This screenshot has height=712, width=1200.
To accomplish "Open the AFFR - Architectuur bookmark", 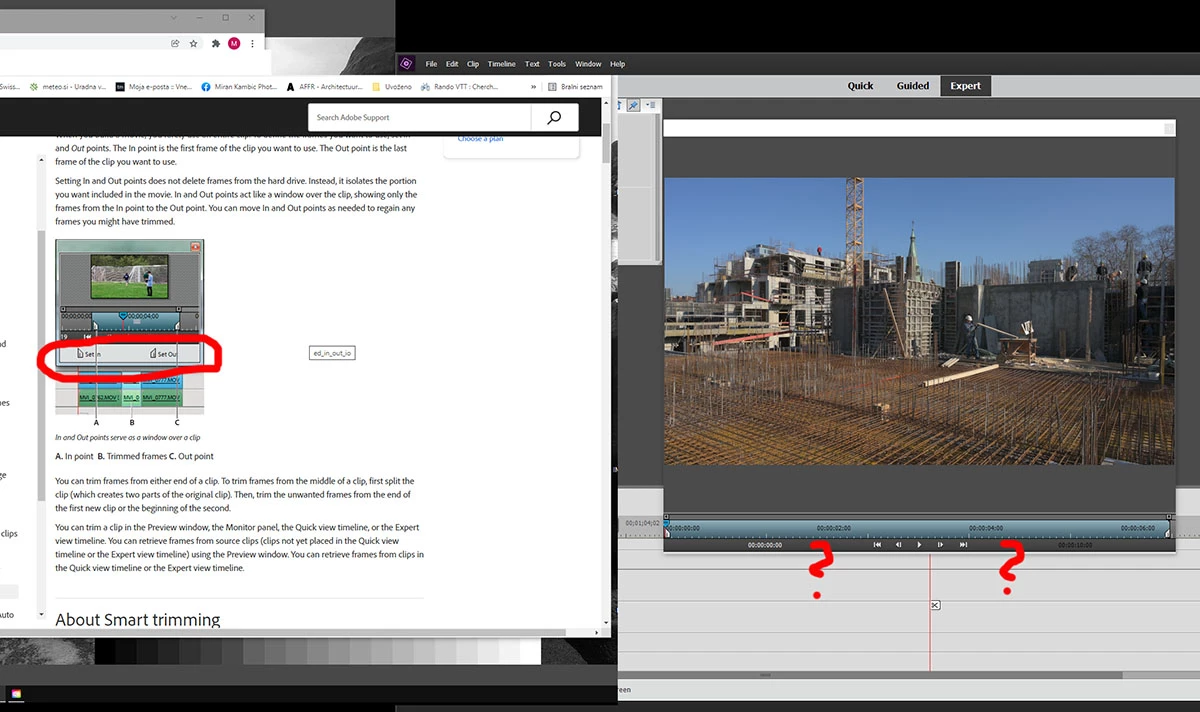I will (324, 87).
